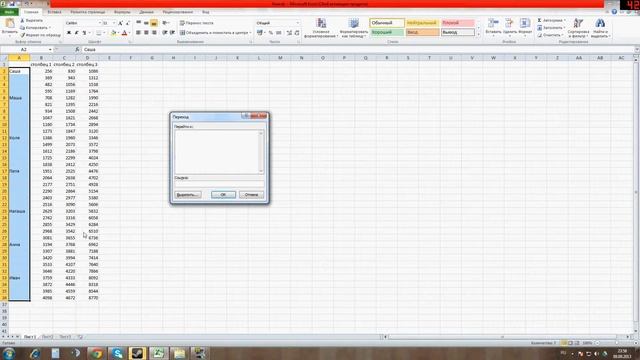Screen dimensions: 640x360
Task: Open Sort & Filter menu
Action: click(x=578, y=28)
